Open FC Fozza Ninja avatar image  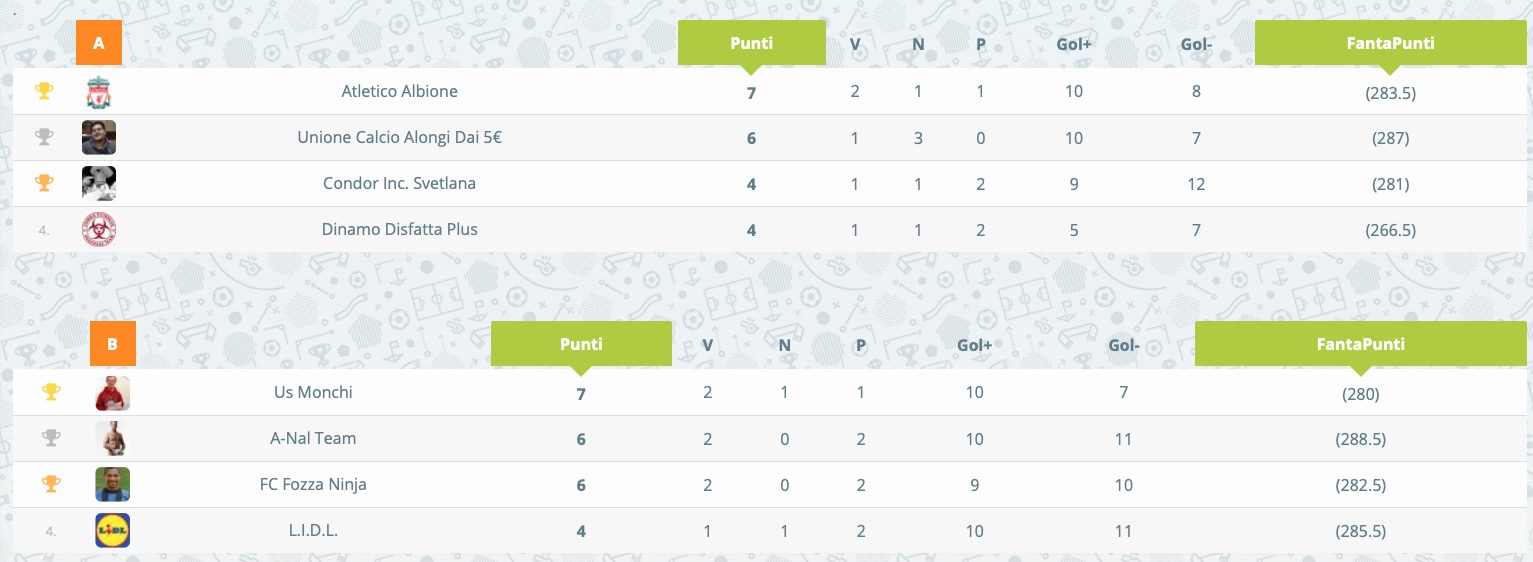click(x=112, y=484)
